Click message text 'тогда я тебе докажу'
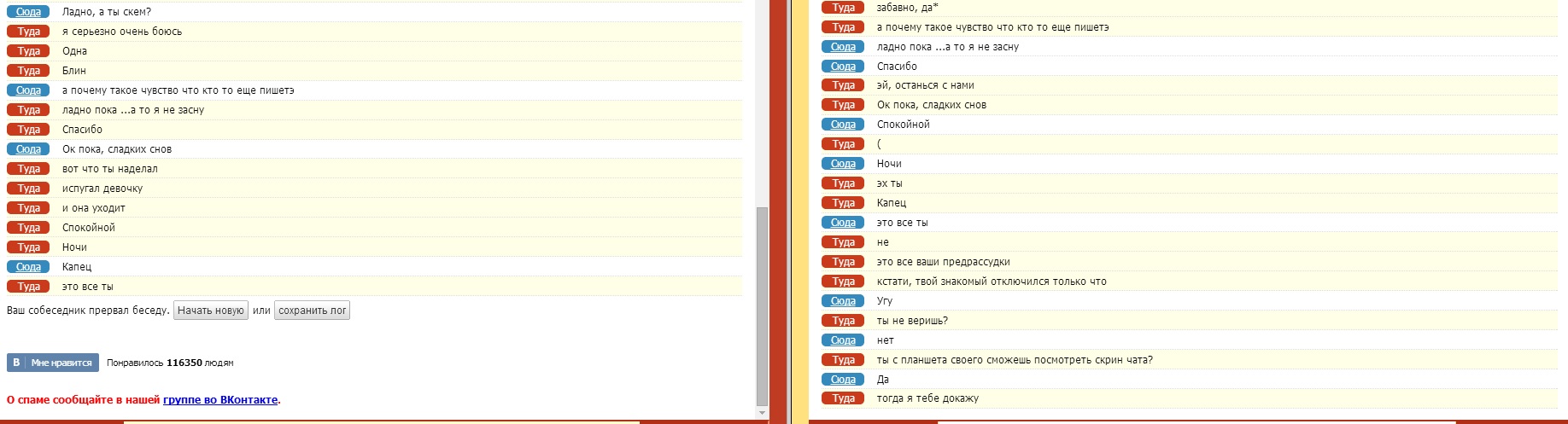 [x=928, y=398]
